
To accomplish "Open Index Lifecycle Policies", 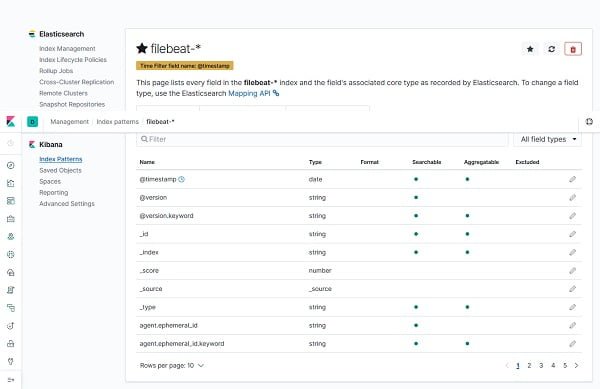I will (x=73, y=60).
